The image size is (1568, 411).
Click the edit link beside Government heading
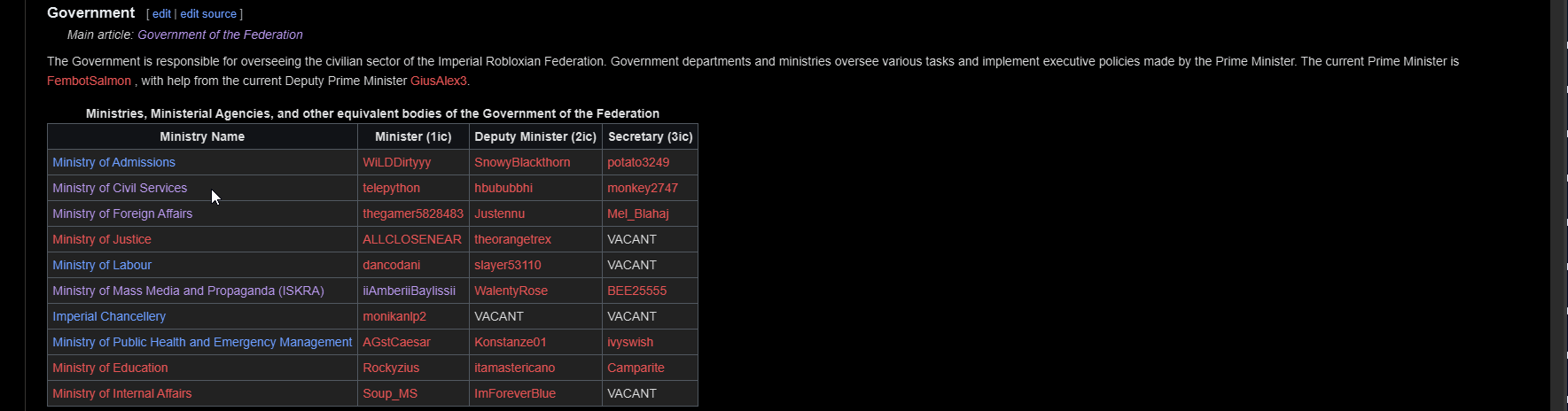pos(161,14)
